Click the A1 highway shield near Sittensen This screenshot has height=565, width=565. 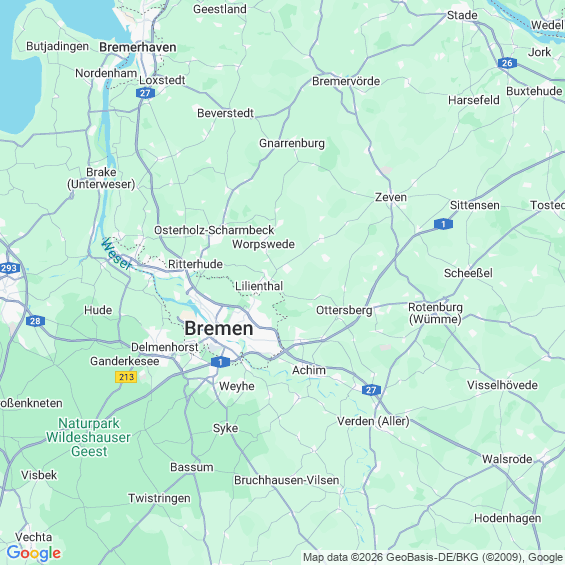point(443,224)
